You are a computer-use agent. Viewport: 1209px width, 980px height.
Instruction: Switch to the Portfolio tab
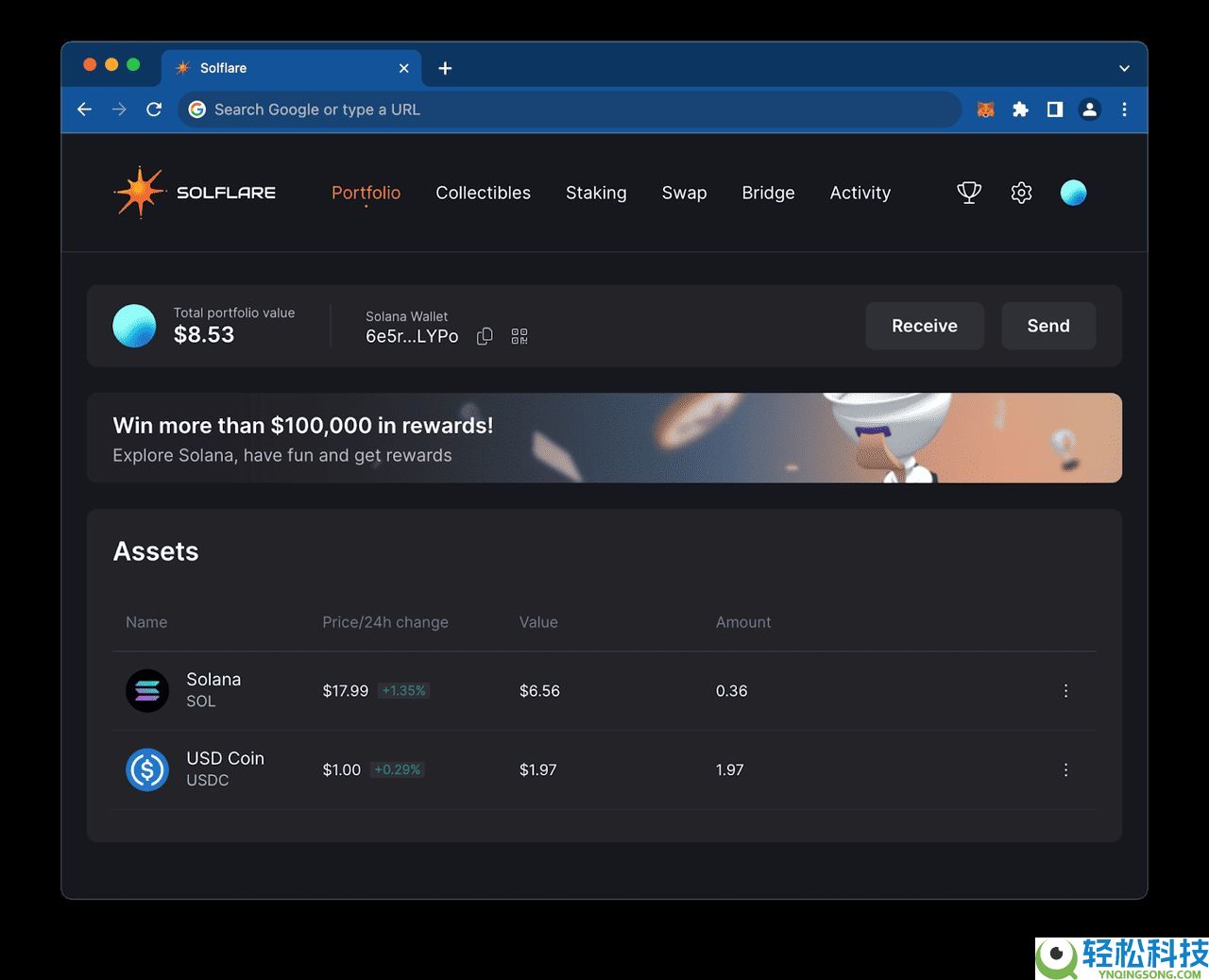coord(366,193)
